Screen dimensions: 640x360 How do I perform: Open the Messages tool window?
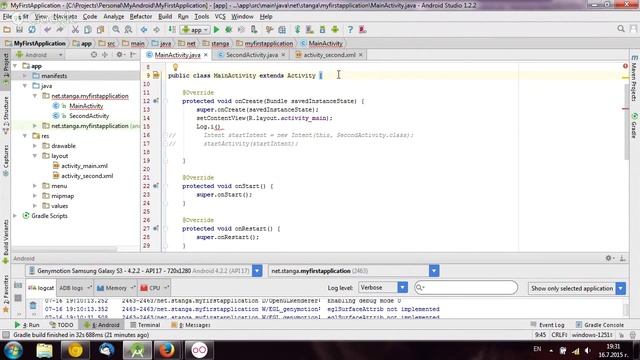[x=191, y=325]
